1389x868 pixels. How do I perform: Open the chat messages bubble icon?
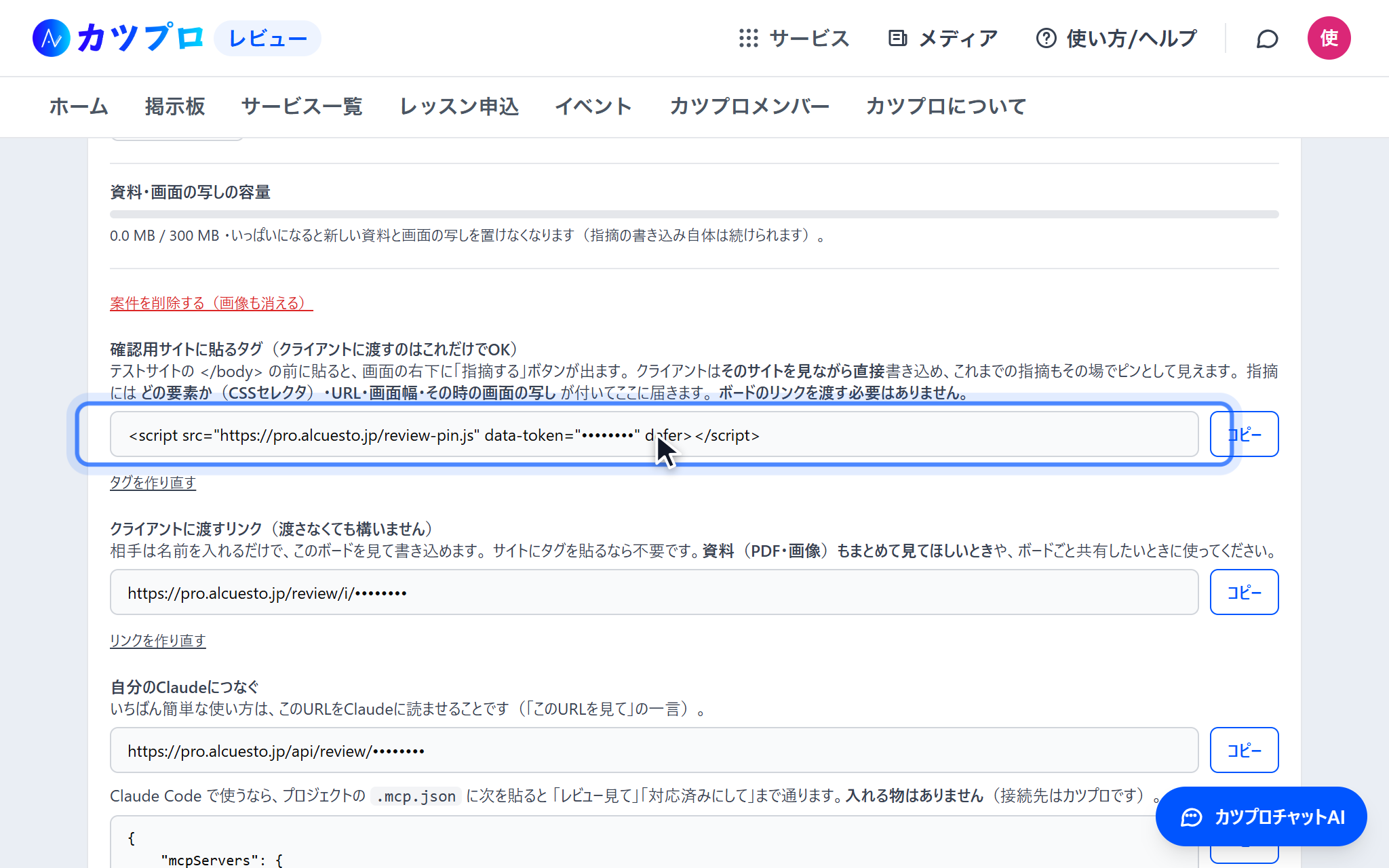tap(1267, 39)
